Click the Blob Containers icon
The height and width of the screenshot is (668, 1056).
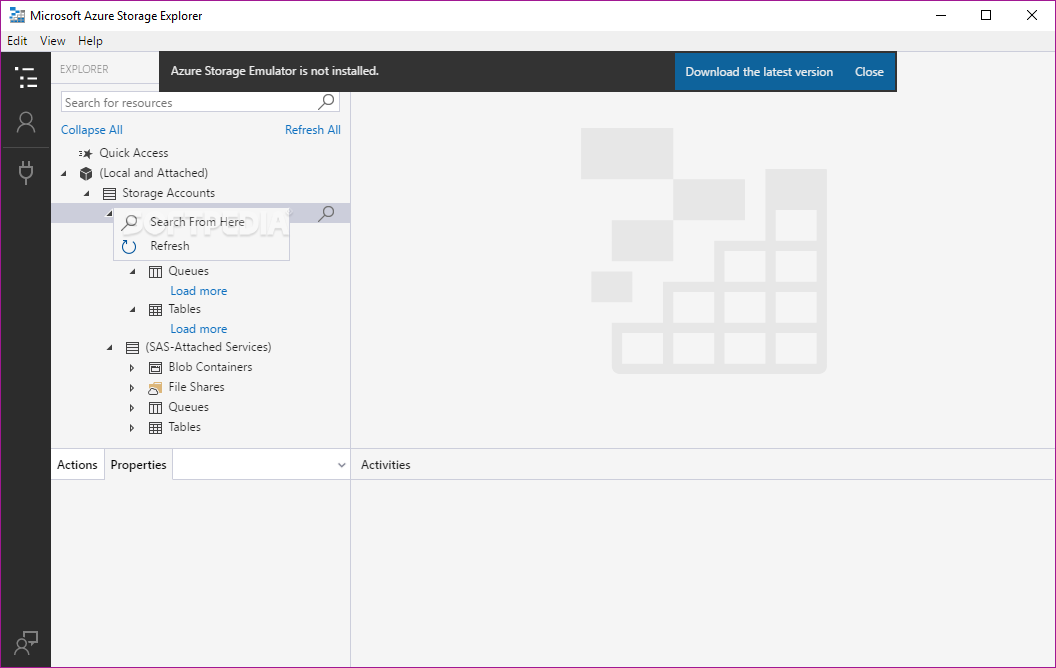156,368
